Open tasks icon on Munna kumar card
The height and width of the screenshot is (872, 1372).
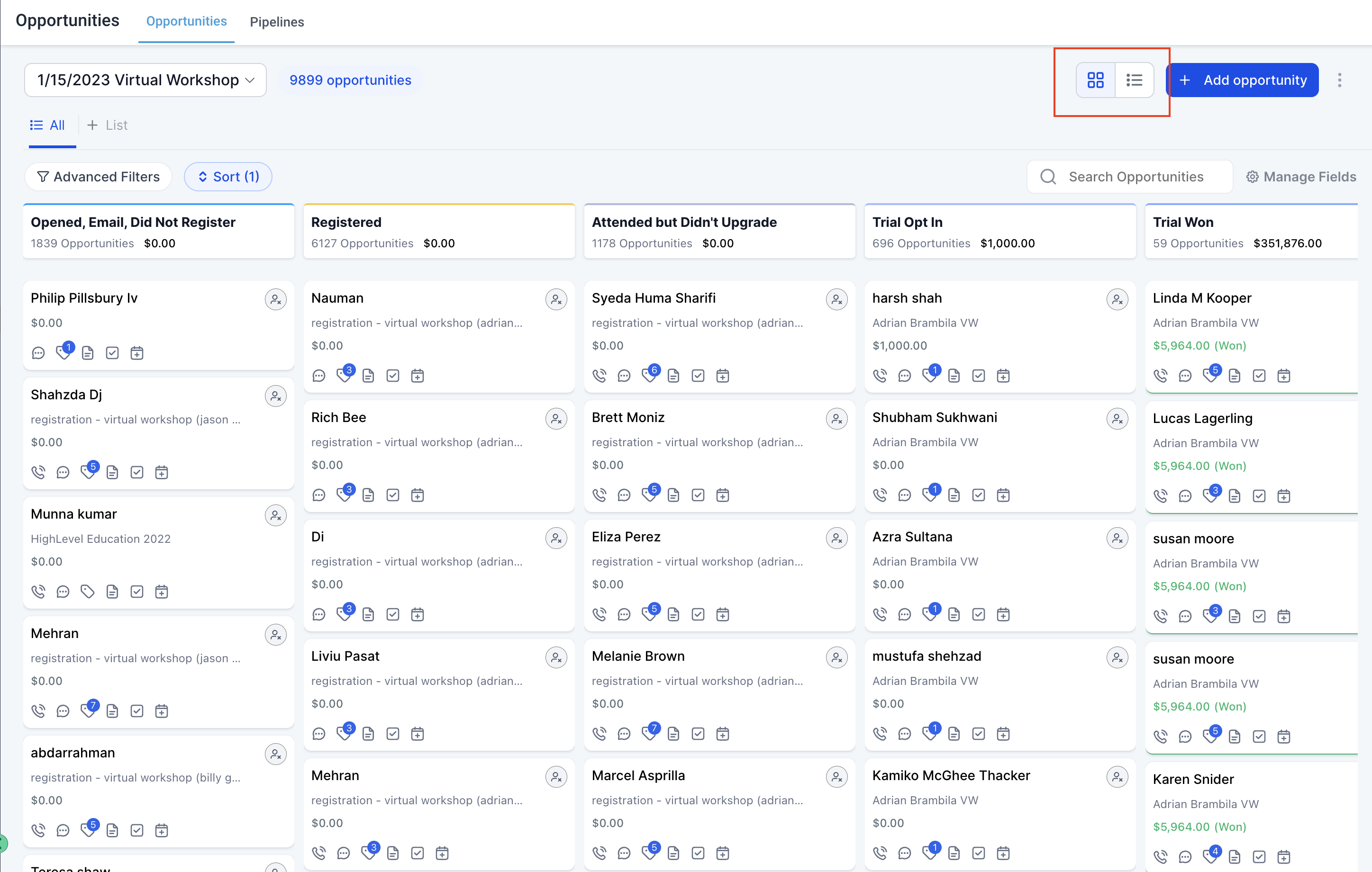(137, 592)
